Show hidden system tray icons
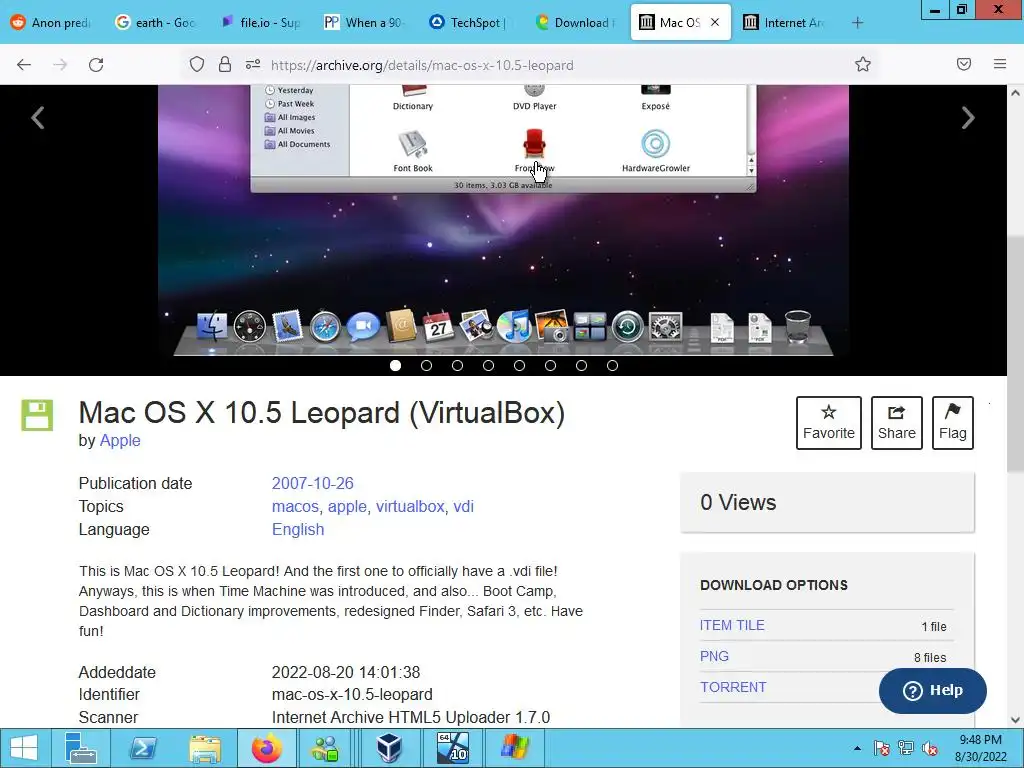This screenshot has width=1024, height=768. pos(857,748)
